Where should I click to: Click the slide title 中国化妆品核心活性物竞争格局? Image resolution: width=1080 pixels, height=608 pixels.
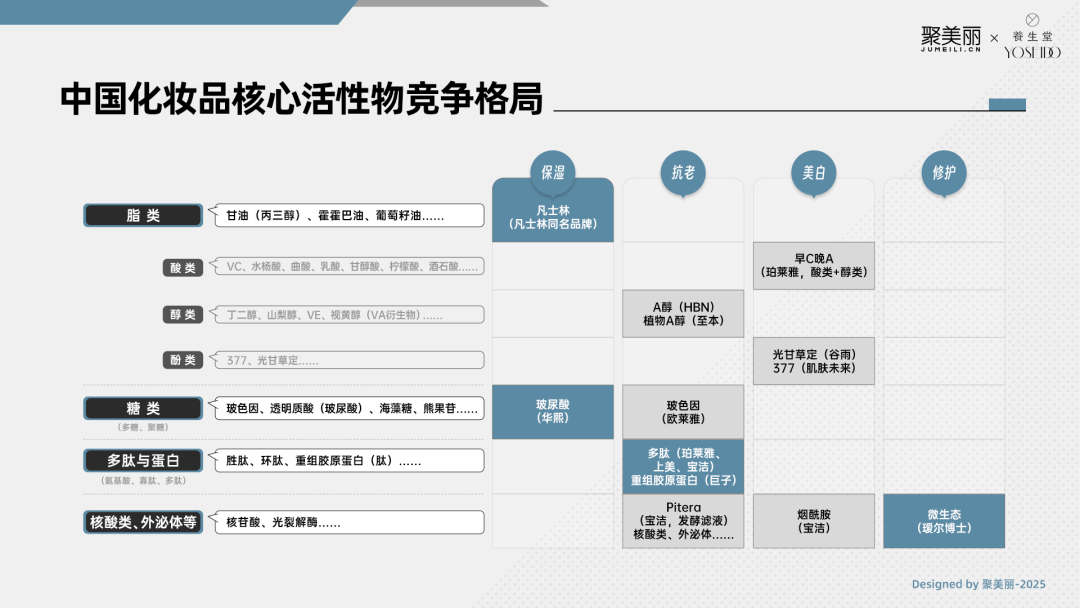(x=302, y=98)
